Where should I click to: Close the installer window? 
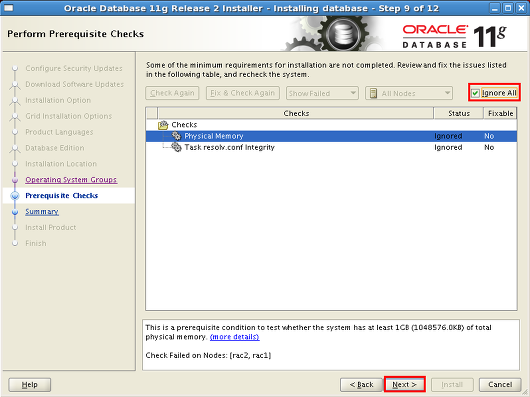click(521, 8)
